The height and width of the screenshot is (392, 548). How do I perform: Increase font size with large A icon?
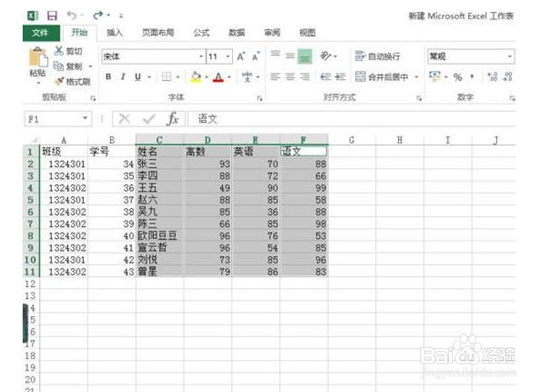click(x=241, y=56)
